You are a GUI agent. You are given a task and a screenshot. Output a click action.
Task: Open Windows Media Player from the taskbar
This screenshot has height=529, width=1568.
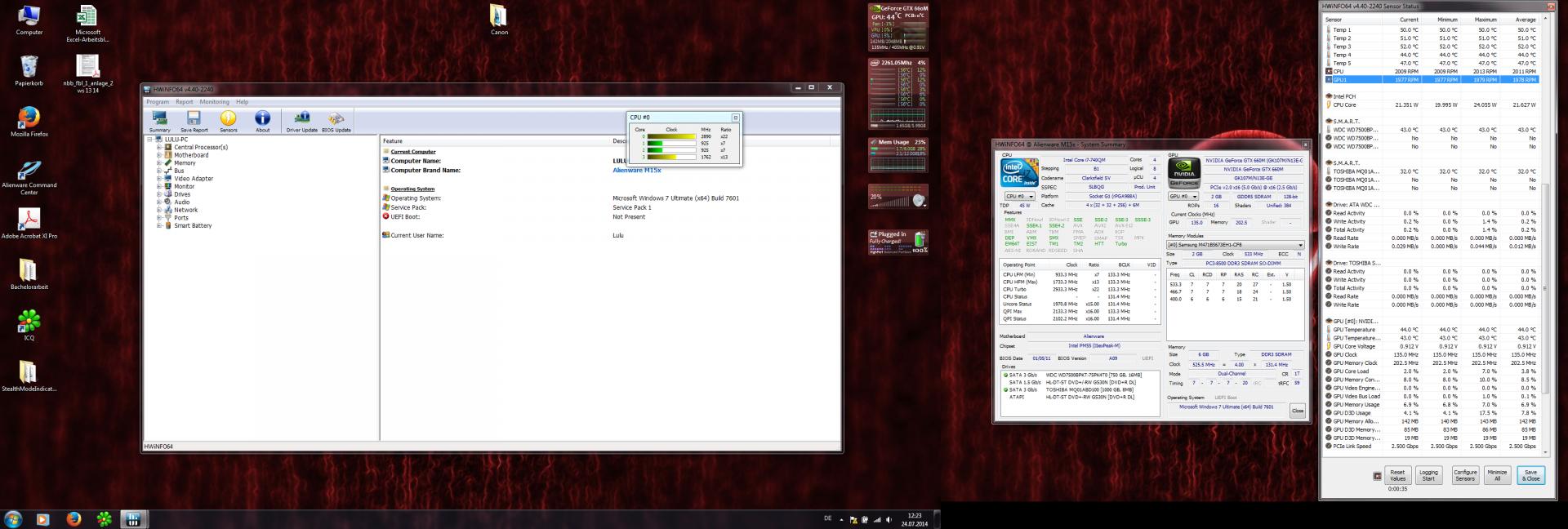42,519
